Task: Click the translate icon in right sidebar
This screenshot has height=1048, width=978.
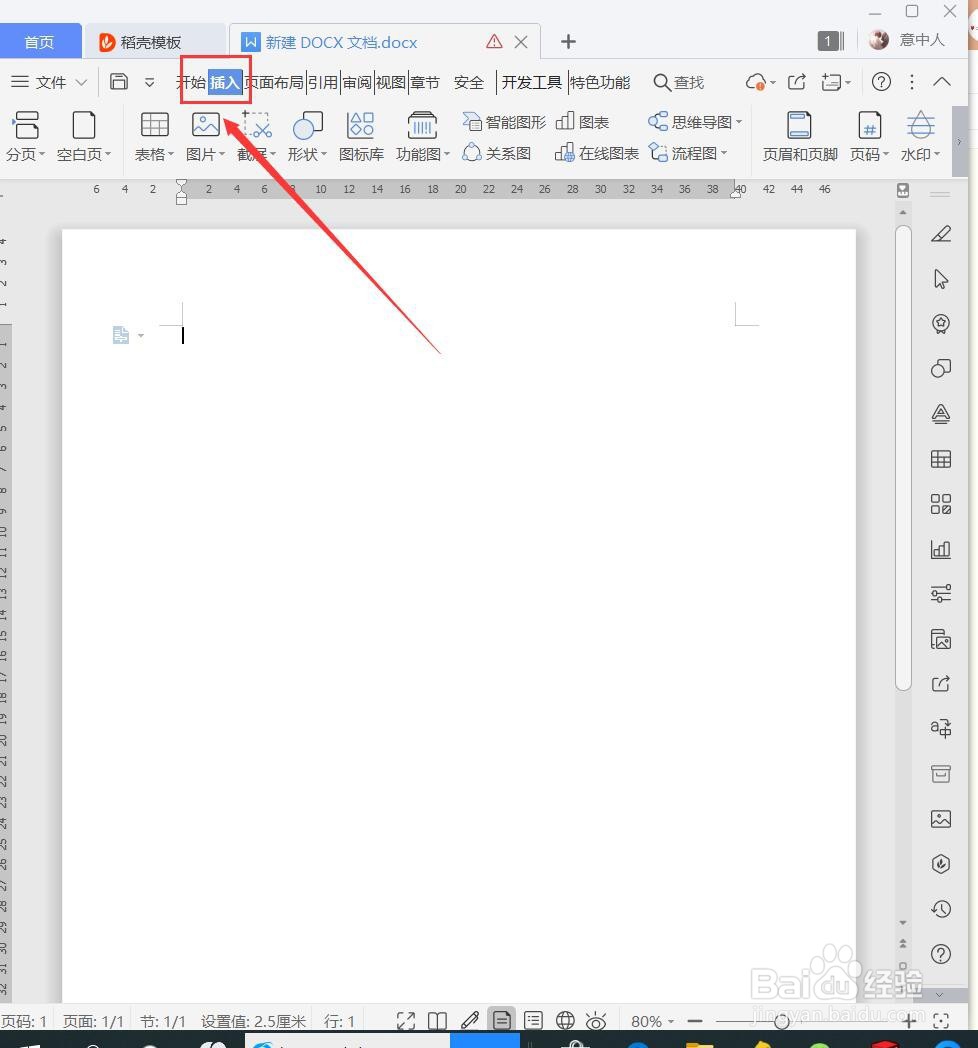Action: coord(941,728)
